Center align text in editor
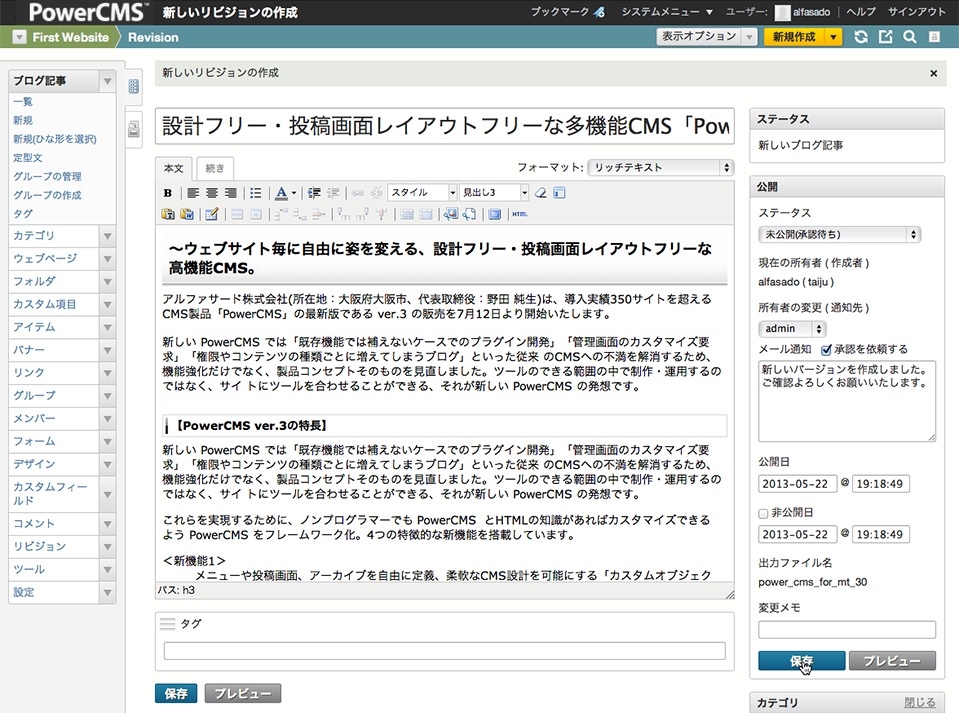The width and height of the screenshot is (959, 713). (x=212, y=193)
